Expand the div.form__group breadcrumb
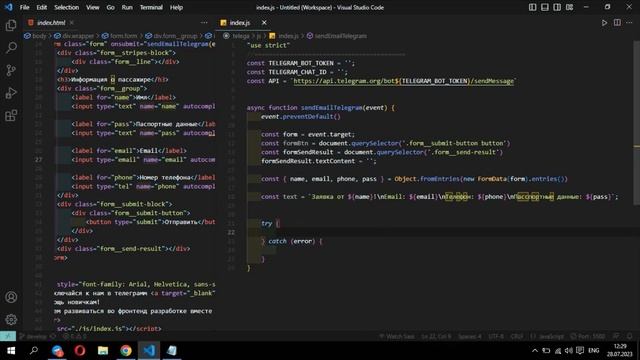 pos(172,36)
